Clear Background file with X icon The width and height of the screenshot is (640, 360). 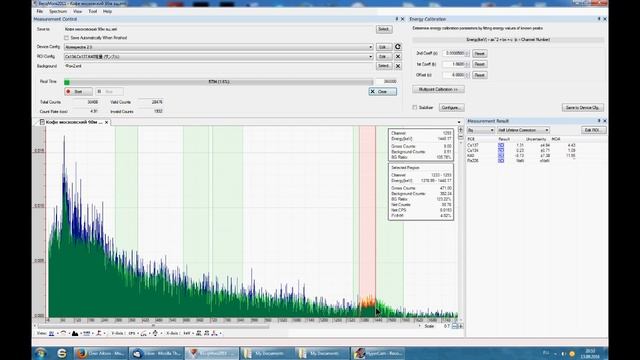tap(398, 66)
